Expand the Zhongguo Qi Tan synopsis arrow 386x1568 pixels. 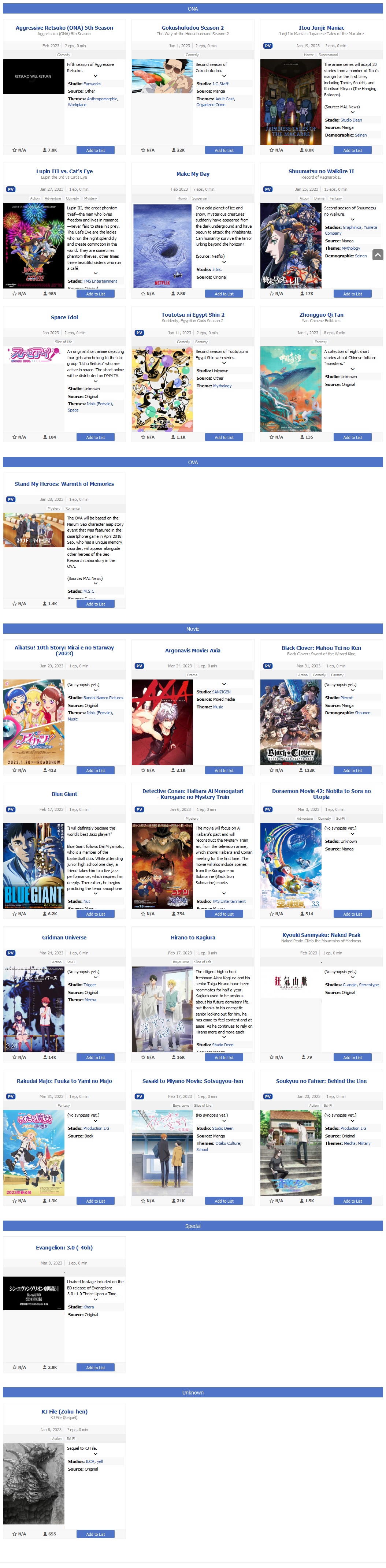click(353, 369)
